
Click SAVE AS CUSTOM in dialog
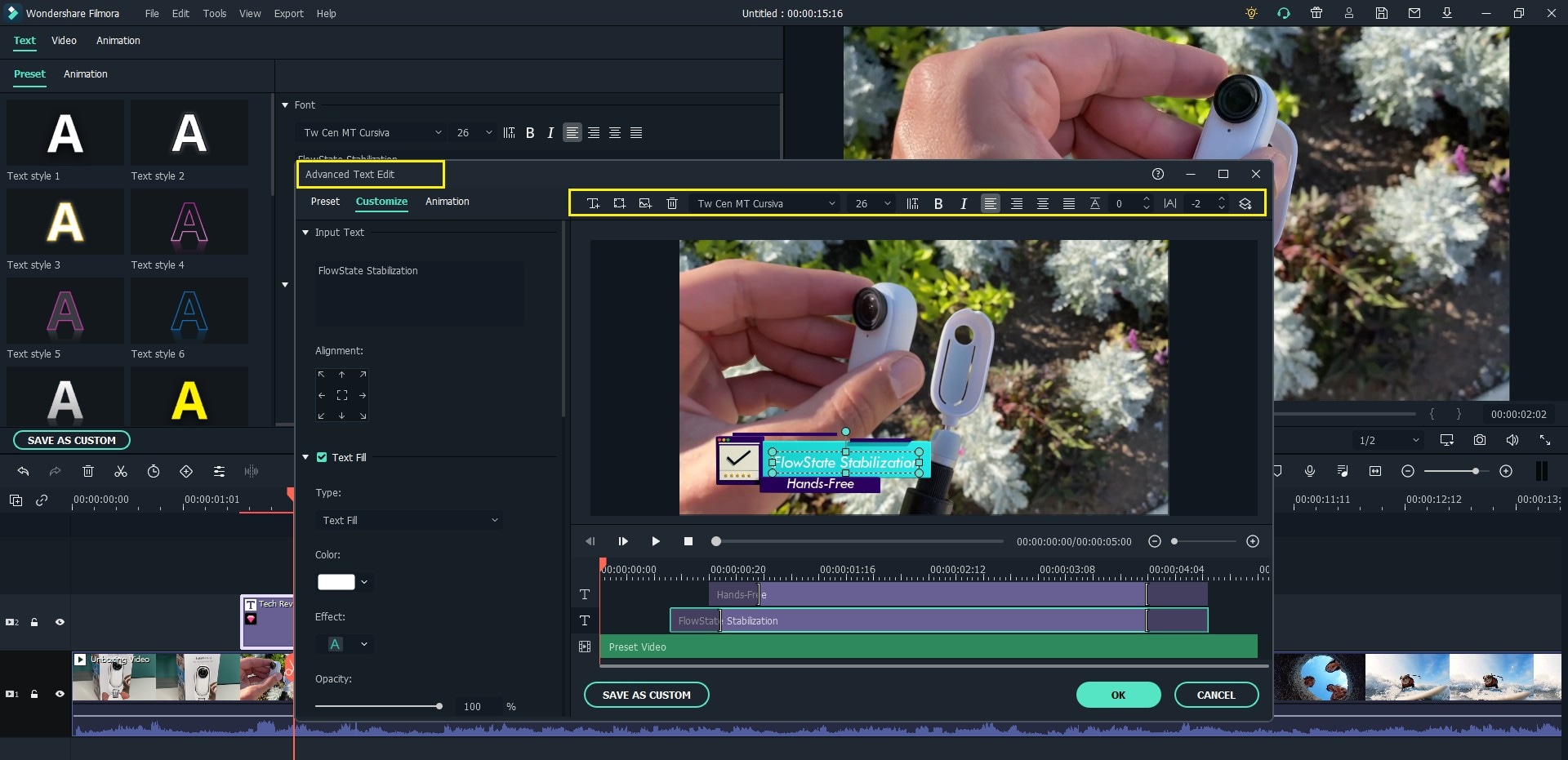point(647,695)
